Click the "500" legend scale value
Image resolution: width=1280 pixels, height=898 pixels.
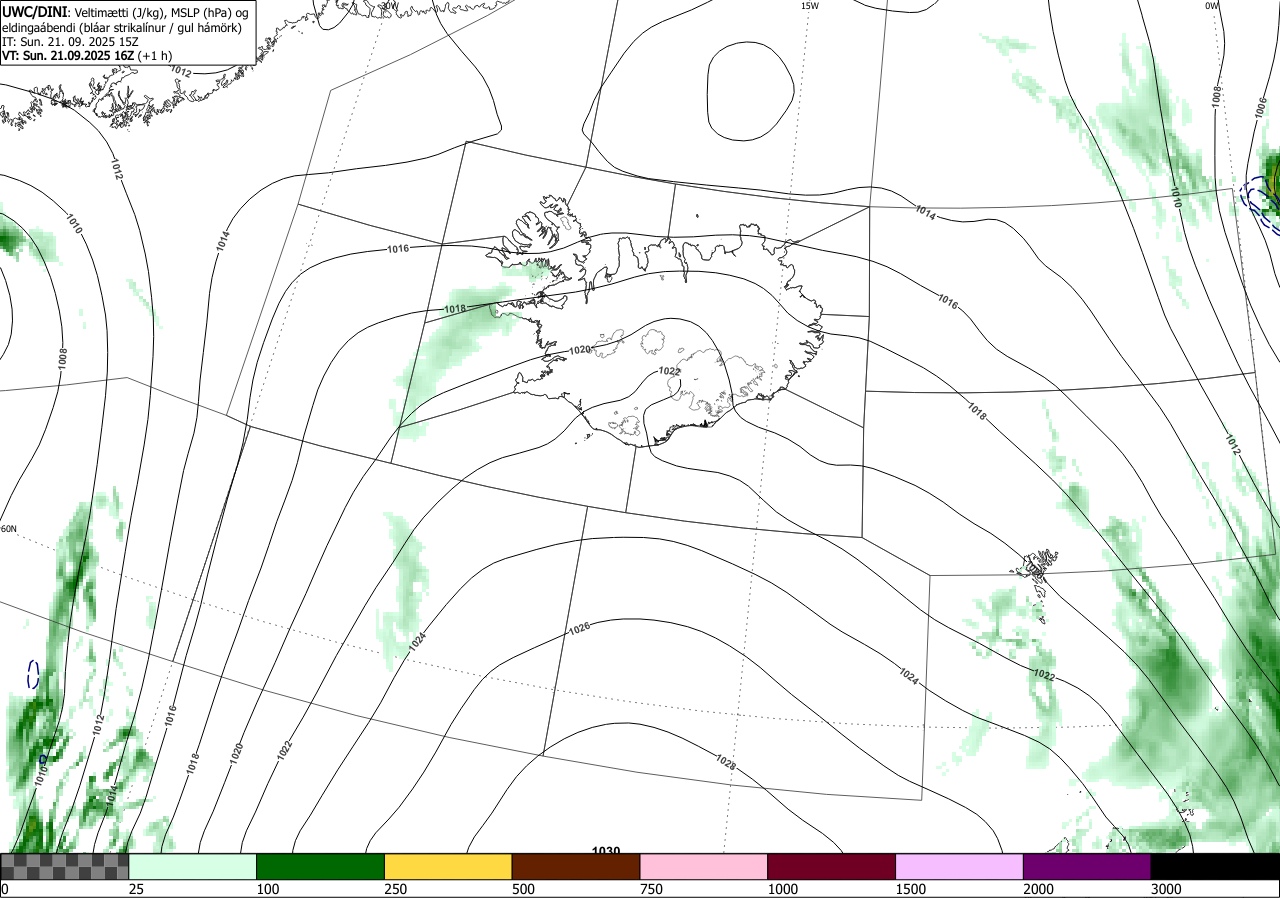pyautogui.click(x=524, y=889)
